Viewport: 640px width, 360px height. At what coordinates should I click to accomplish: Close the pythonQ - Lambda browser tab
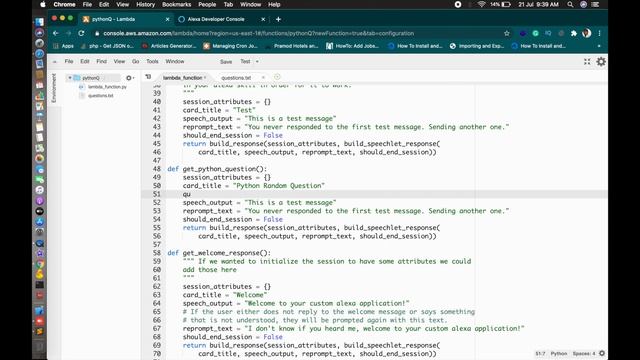(x=167, y=19)
